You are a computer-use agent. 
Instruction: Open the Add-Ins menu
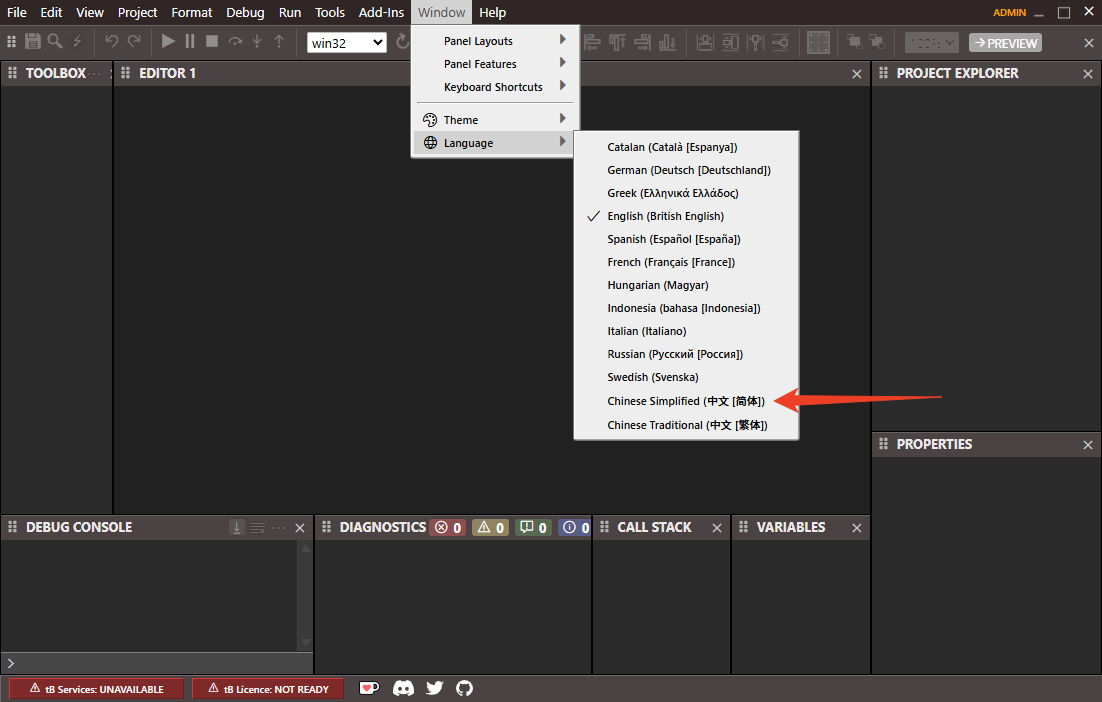[381, 13]
